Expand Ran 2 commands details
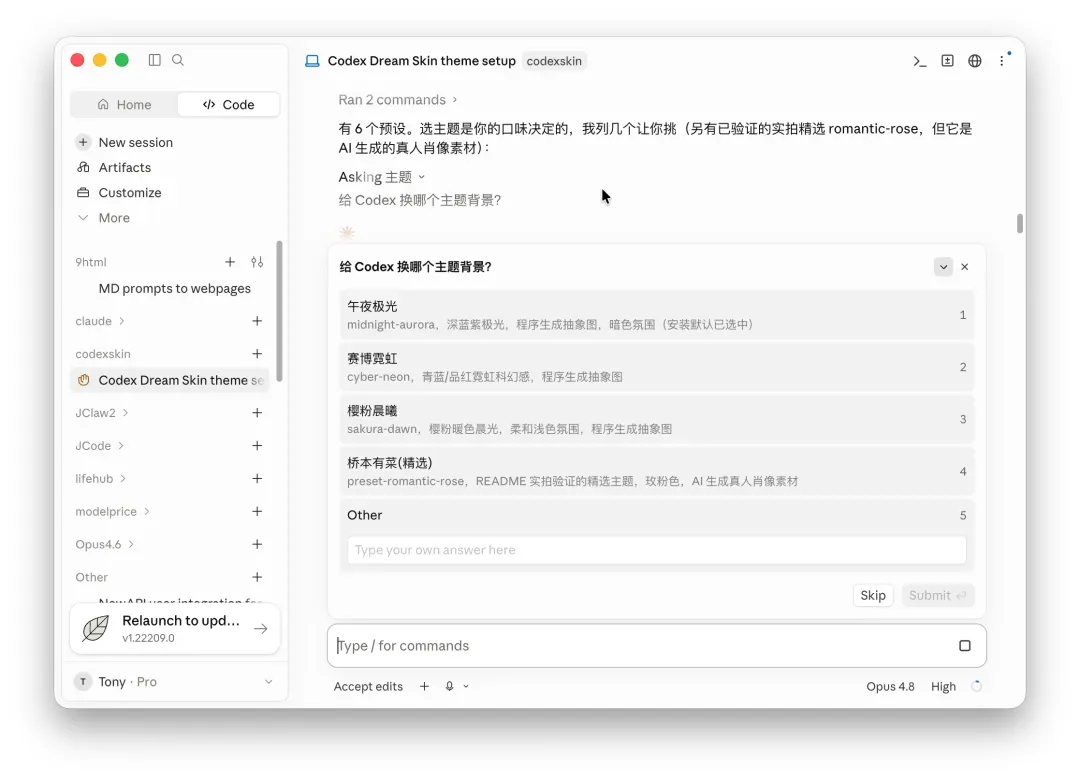The image size is (1080, 780). 397,100
